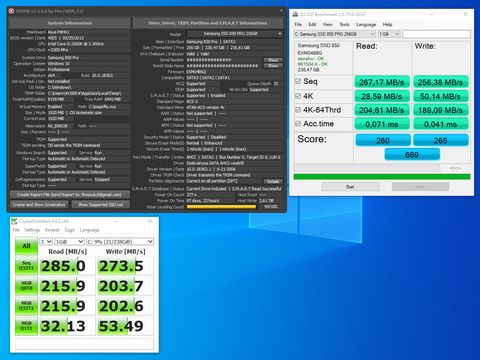Open the C: 9% drive dropdown in CrystalDiskMark

[120, 241]
